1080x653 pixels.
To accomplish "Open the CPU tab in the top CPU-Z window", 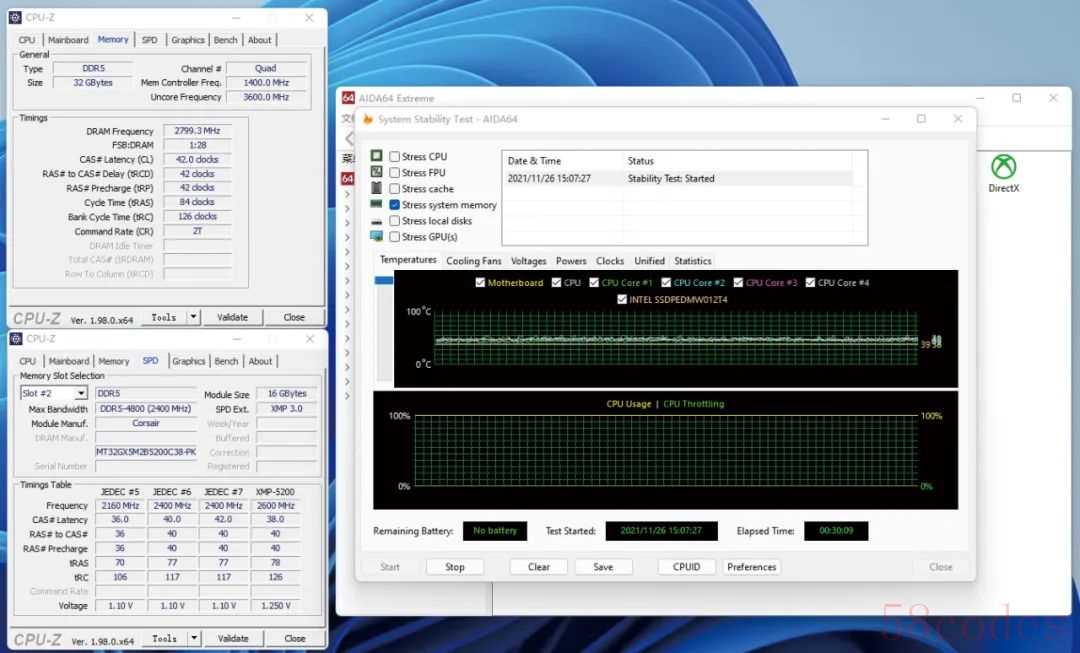I will [x=27, y=40].
